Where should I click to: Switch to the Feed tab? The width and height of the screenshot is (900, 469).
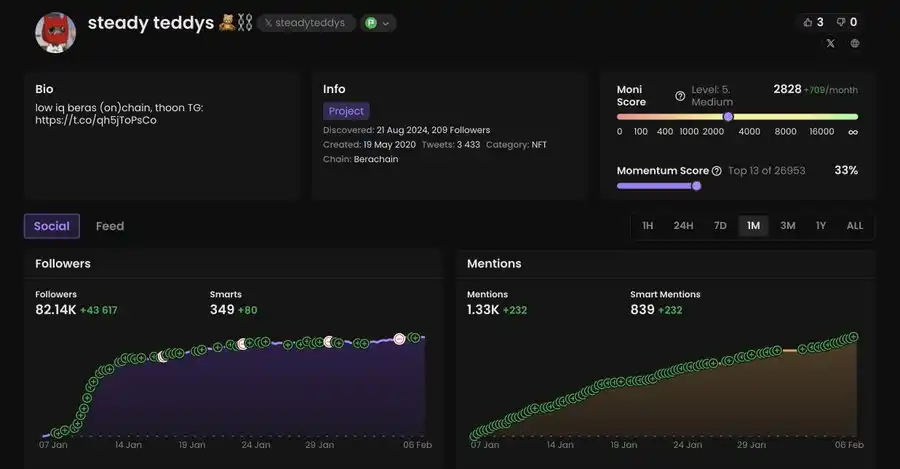(x=110, y=226)
